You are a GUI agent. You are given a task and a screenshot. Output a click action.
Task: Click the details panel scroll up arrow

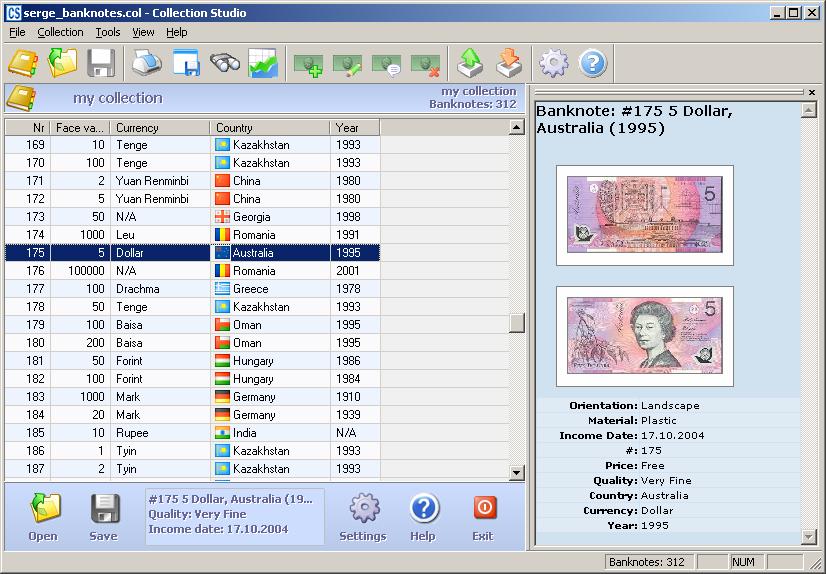[x=809, y=110]
